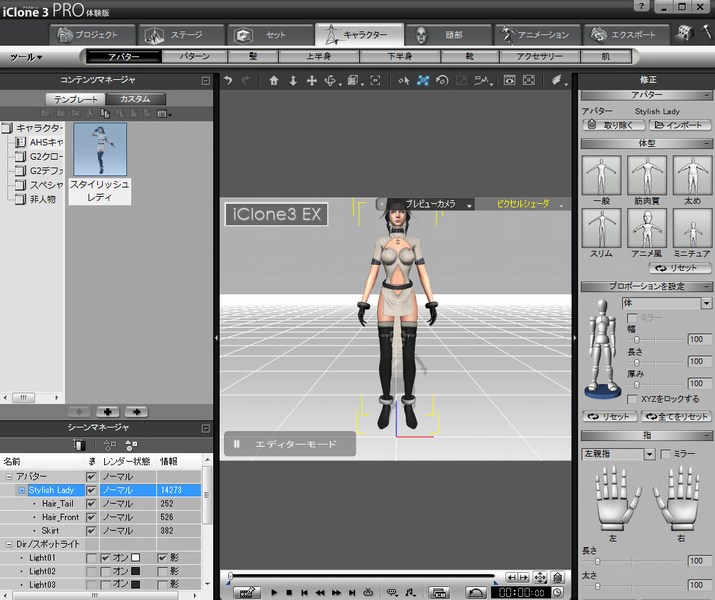Enable the Light02 オン checkbox
Screen dimensions: 715x600
click(x=106, y=571)
